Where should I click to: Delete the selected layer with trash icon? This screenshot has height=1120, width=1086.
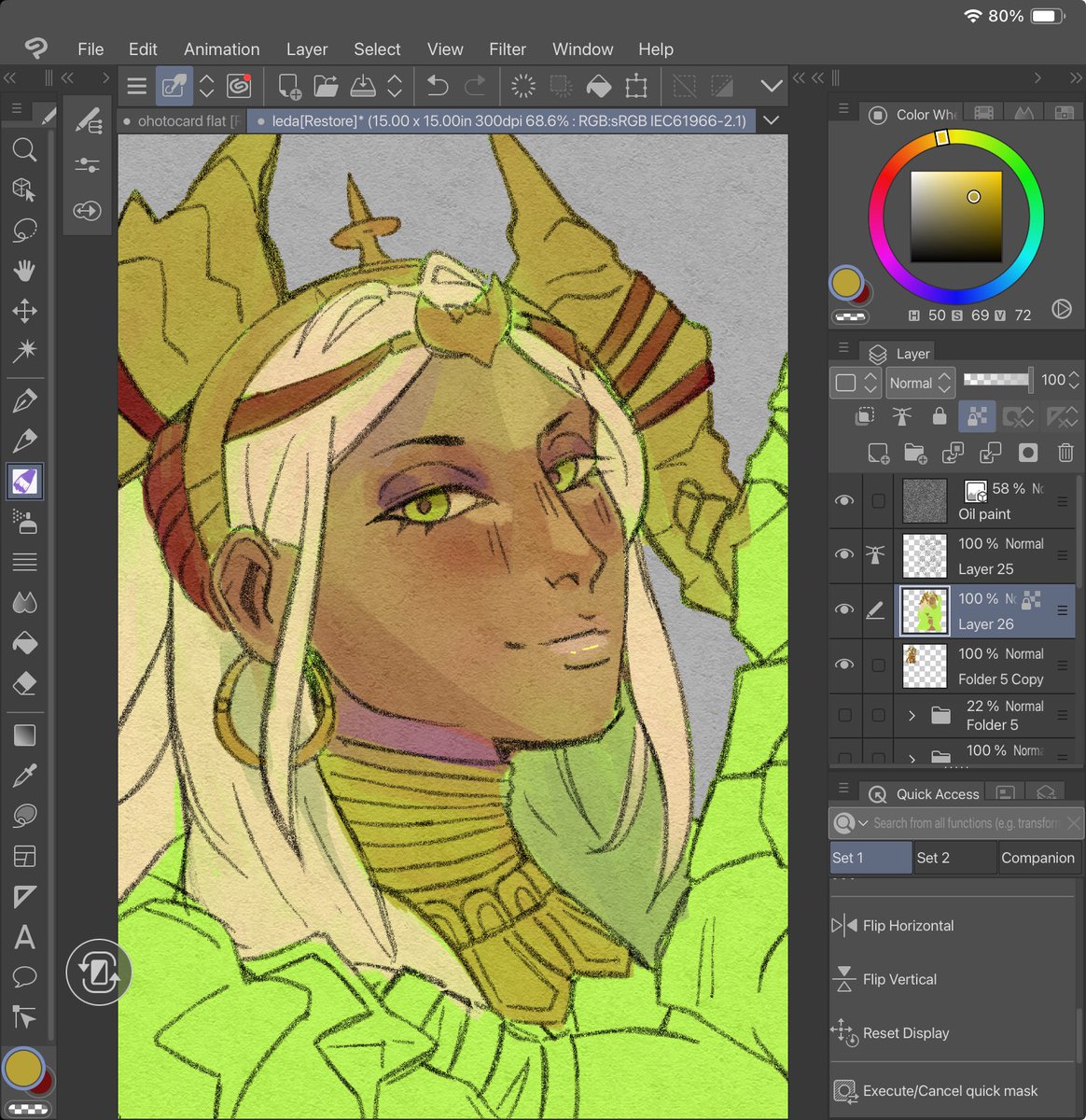coord(1065,454)
